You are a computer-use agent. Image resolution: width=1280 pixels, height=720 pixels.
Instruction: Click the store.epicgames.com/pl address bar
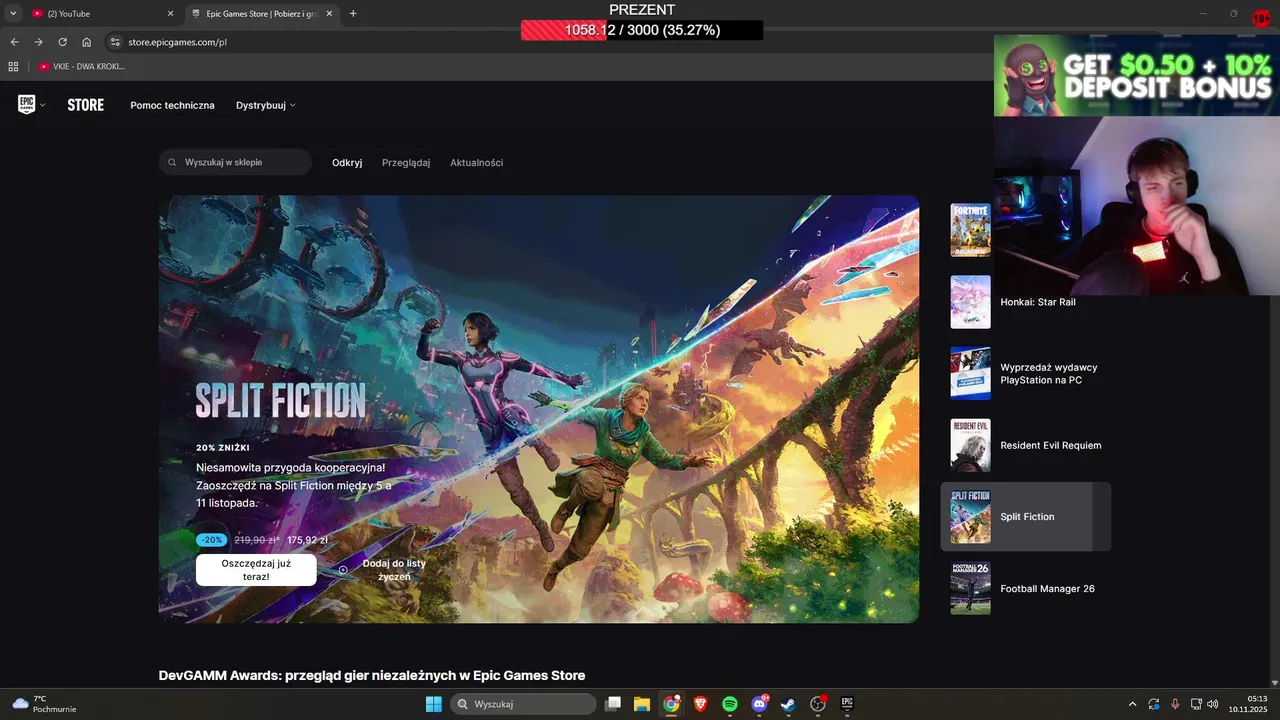click(177, 43)
